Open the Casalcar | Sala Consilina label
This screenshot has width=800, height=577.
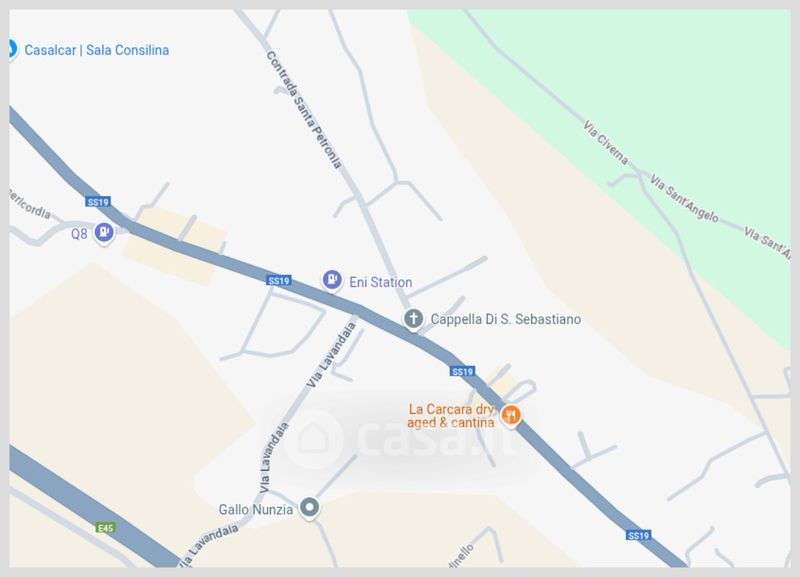point(97,50)
